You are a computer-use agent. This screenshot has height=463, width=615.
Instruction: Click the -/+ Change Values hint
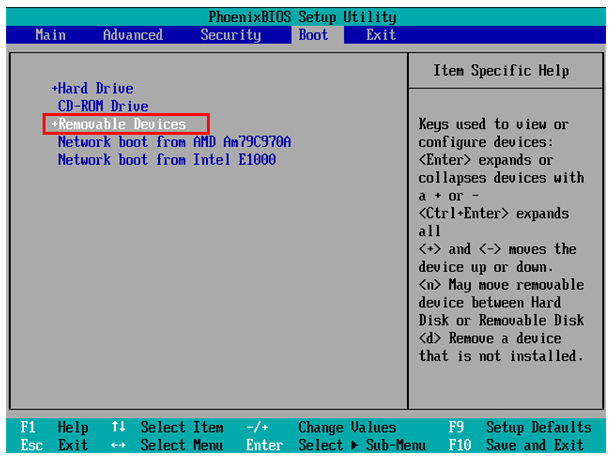321,427
